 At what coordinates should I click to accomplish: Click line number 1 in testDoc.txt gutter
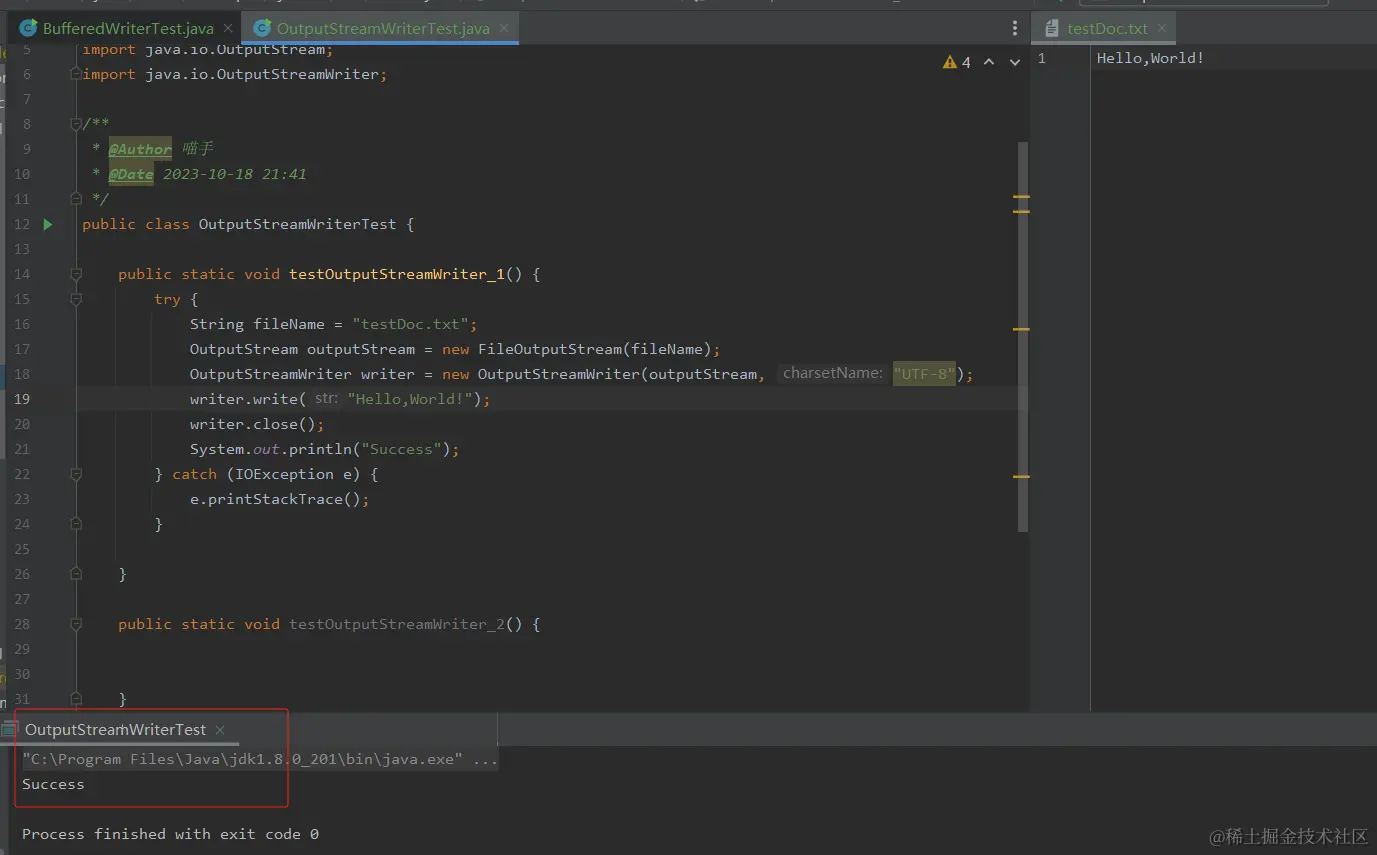pyautogui.click(x=1042, y=58)
